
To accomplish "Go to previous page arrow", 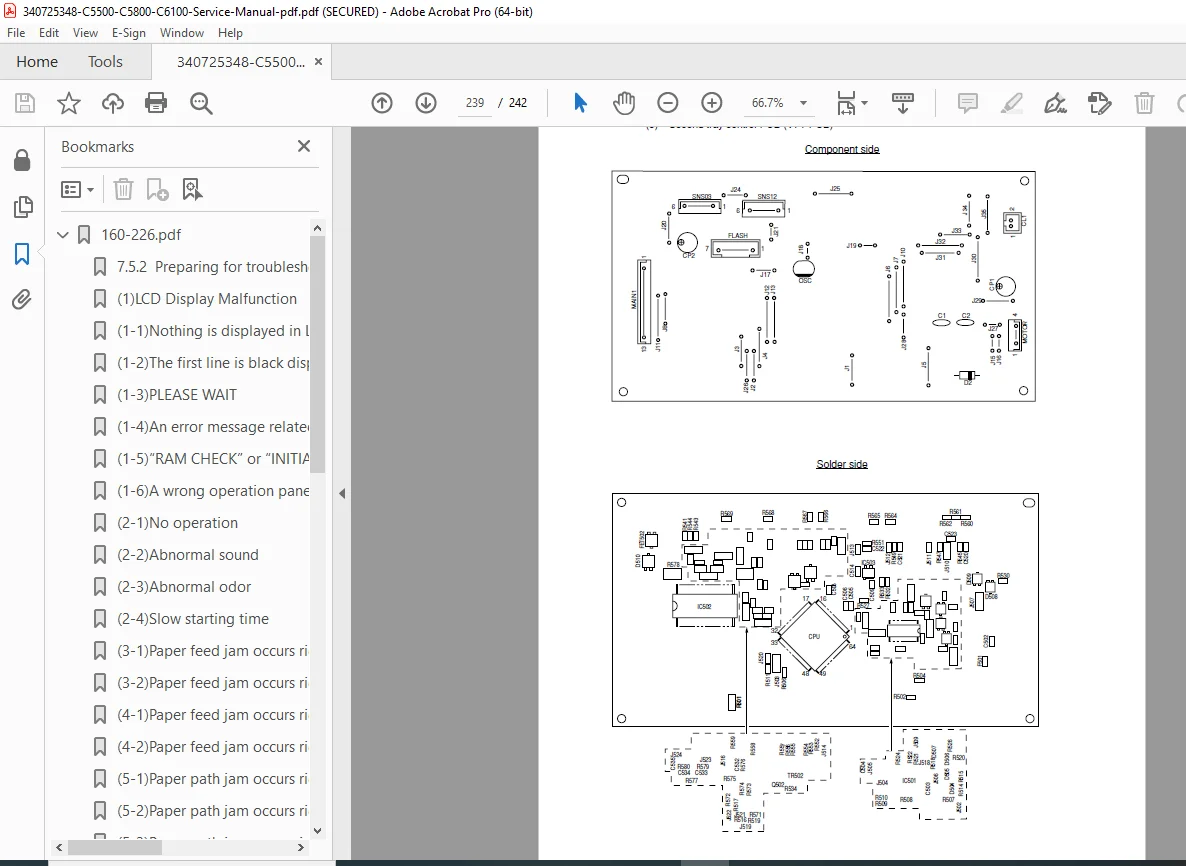I will 382,103.
